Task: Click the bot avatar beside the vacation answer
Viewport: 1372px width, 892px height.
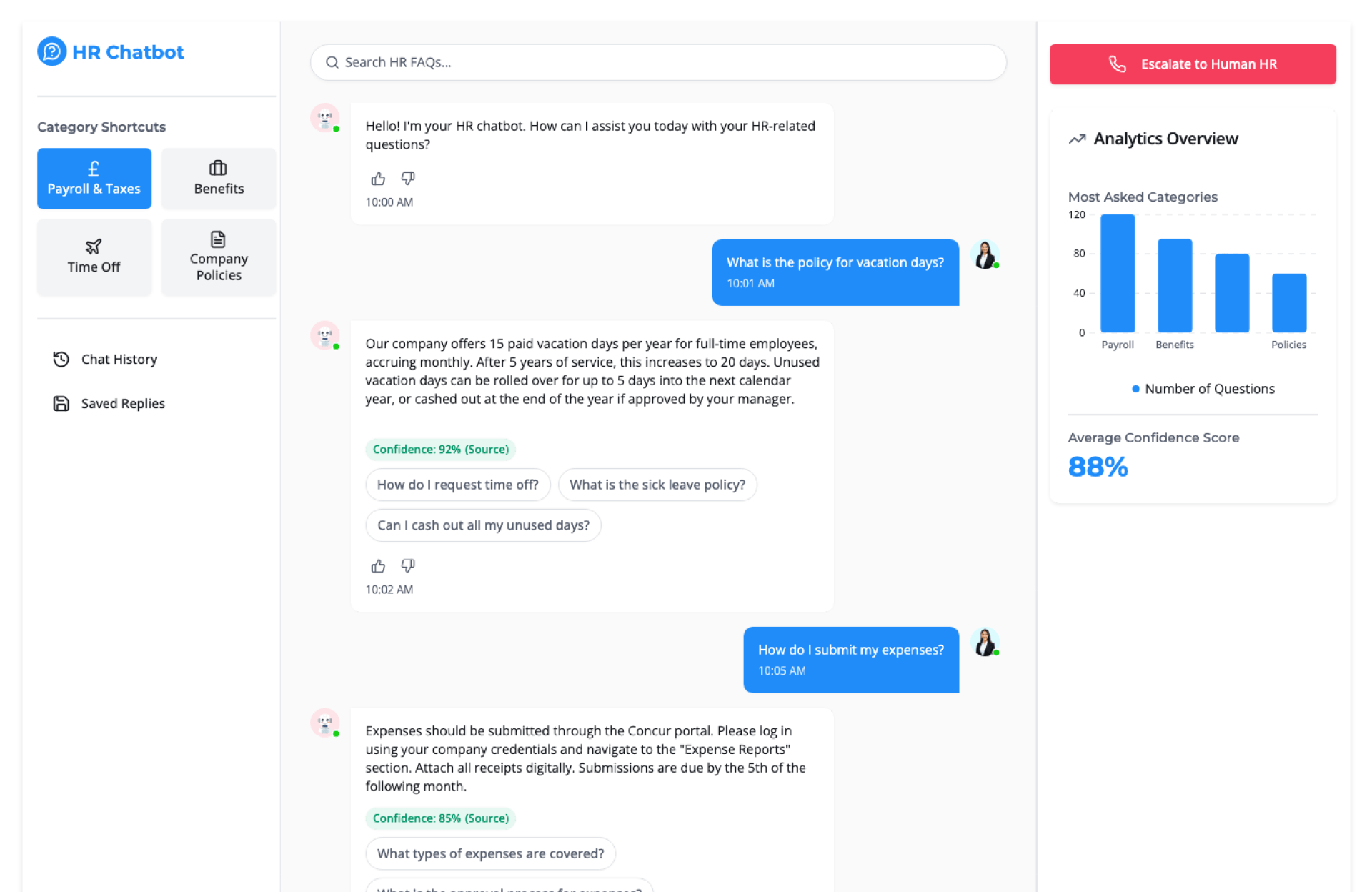Action: coord(324,335)
